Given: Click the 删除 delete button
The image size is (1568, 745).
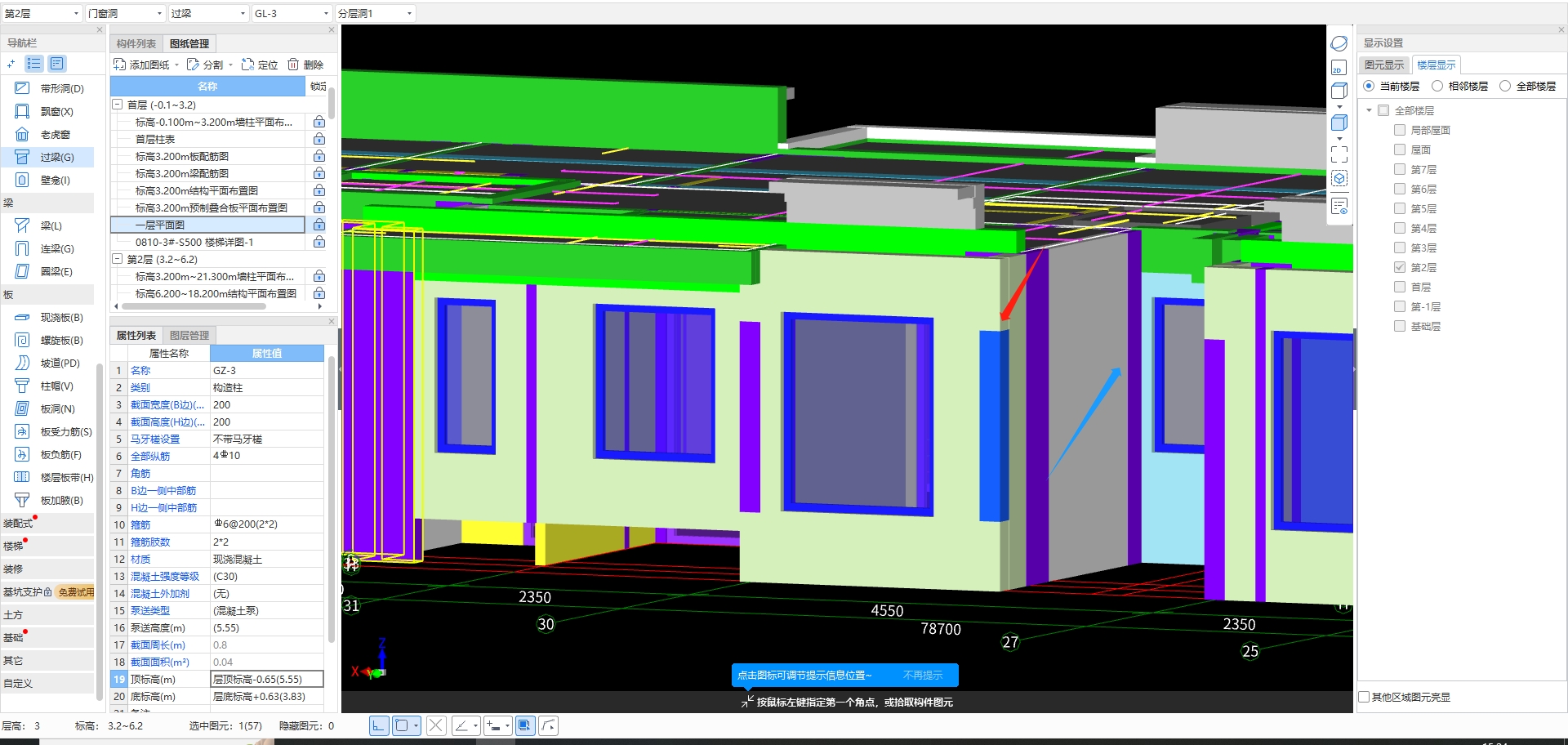Looking at the screenshot, I should 305,65.
